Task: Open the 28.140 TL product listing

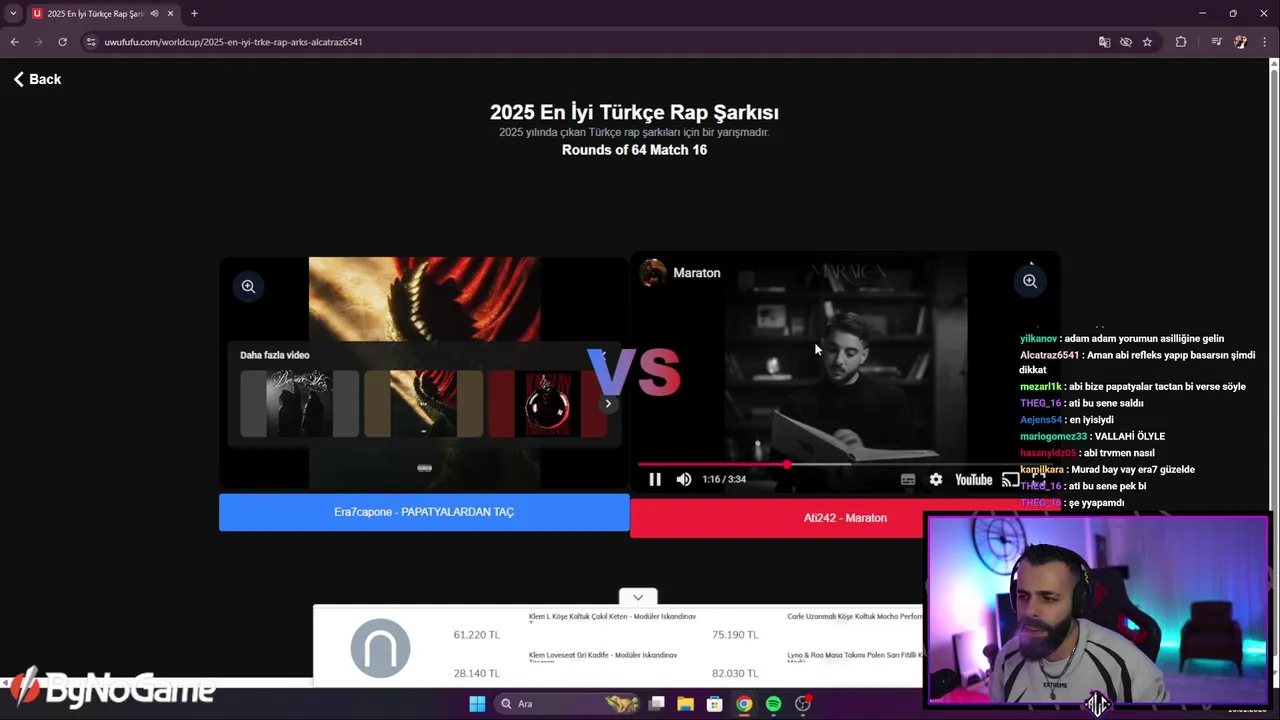Action: pyautogui.click(x=476, y=674)
